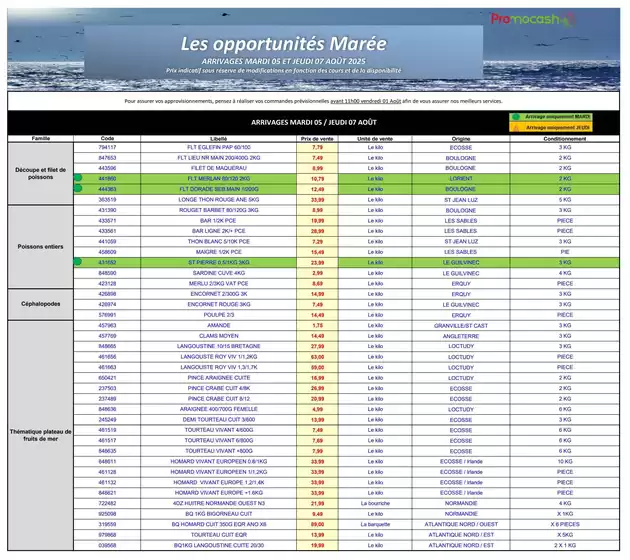The height and width of the screenshot is (560, 630).
Task: Select the 'Arrivage uniquement JEUDI' legend label
Action: pyautogui.click(x=558, y=128)
